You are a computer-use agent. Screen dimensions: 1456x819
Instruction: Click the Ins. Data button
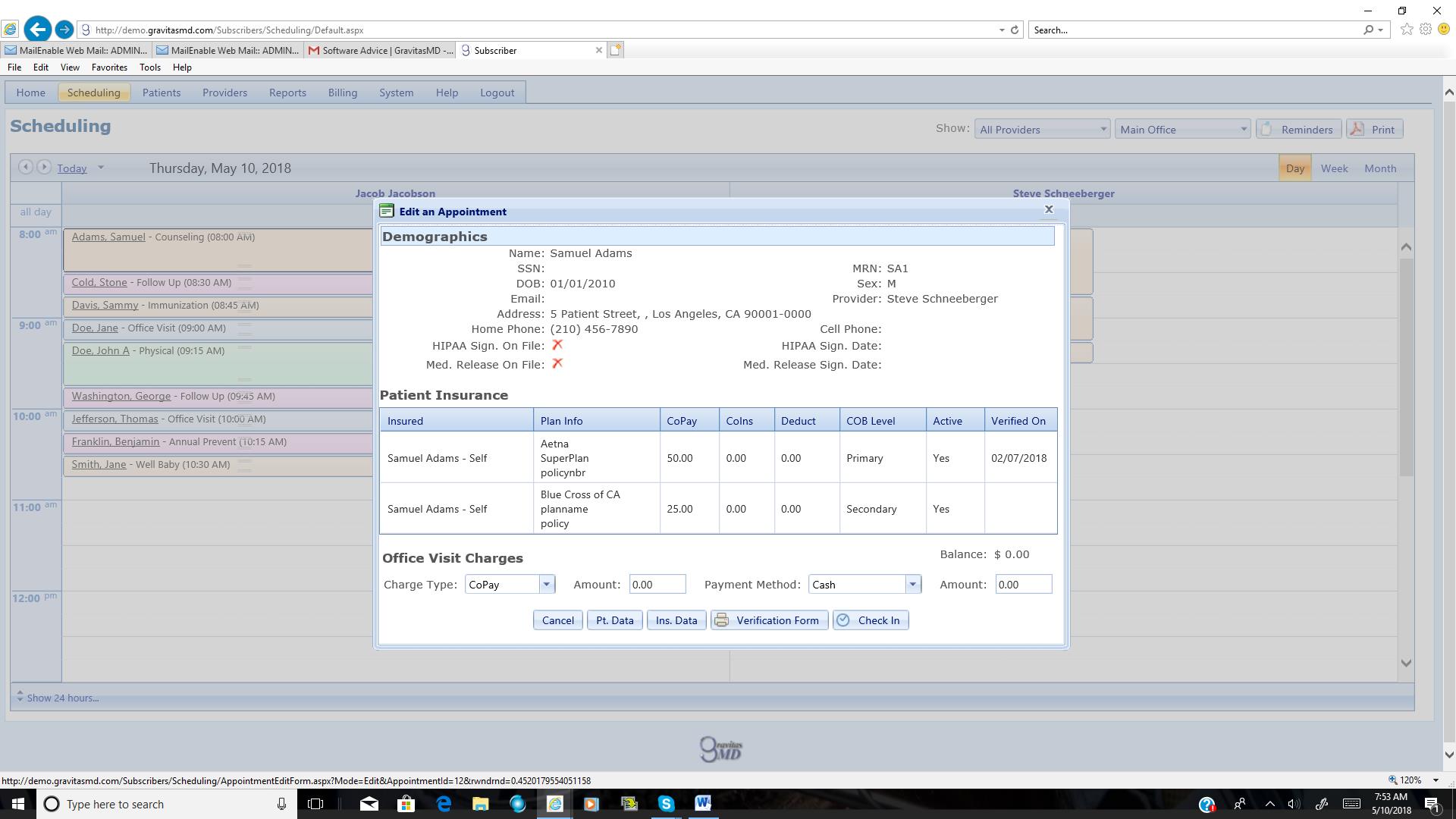click(676, 620)
